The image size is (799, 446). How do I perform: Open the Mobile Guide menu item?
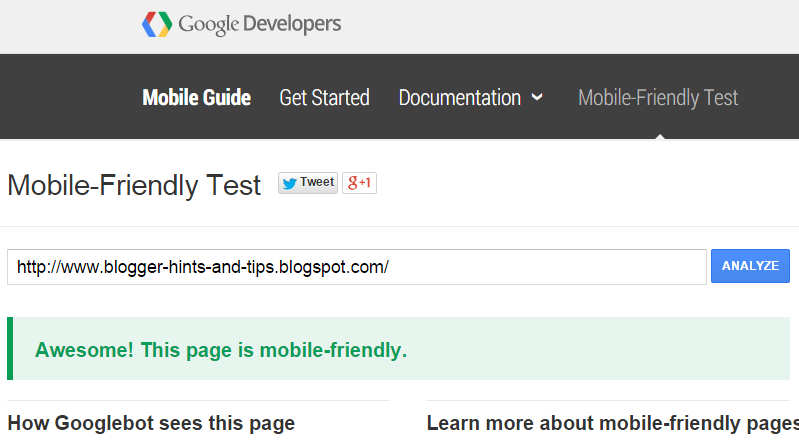click(x=197, y=97)
